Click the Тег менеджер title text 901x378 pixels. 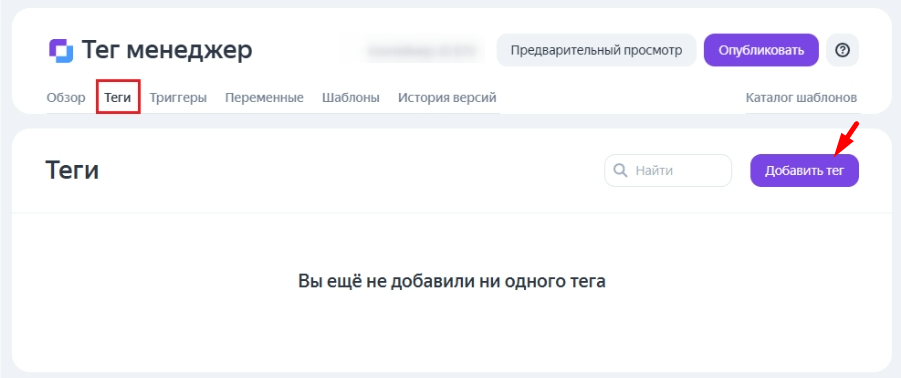pyautogui.click(x=167, y=51)
